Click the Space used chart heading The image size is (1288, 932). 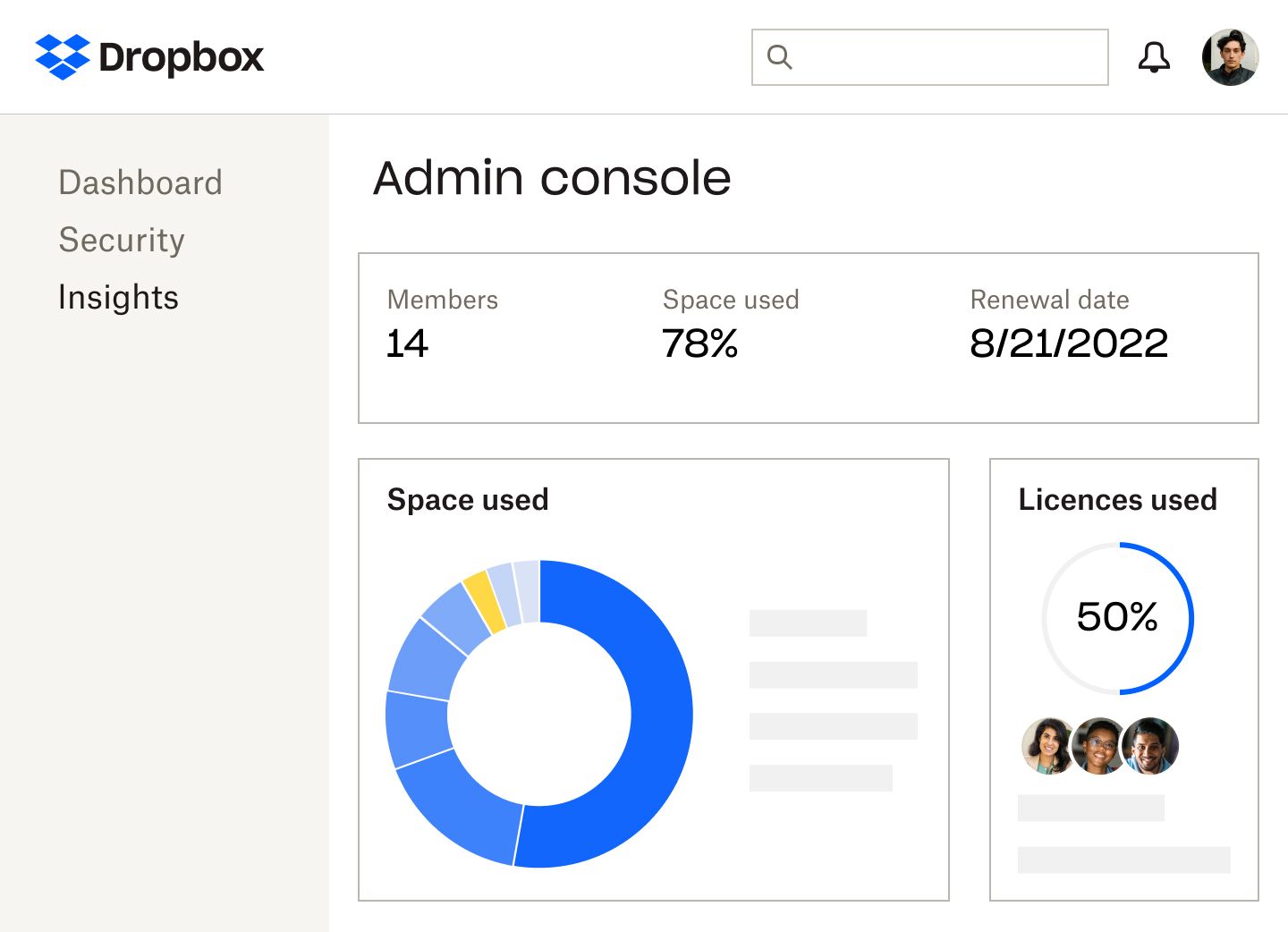pos(468,499)
